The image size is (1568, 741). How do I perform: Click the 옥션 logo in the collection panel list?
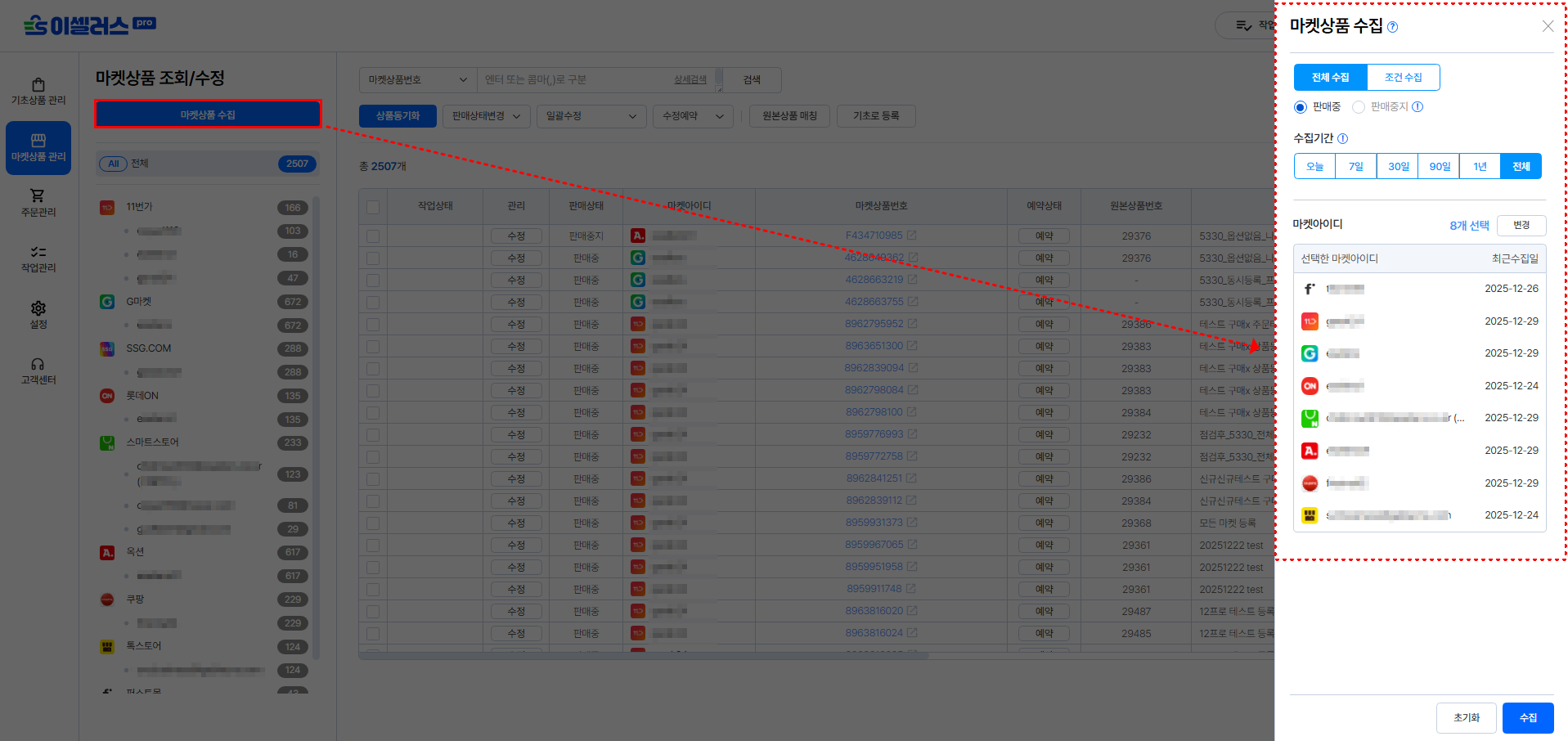[x=1310, y=451]
